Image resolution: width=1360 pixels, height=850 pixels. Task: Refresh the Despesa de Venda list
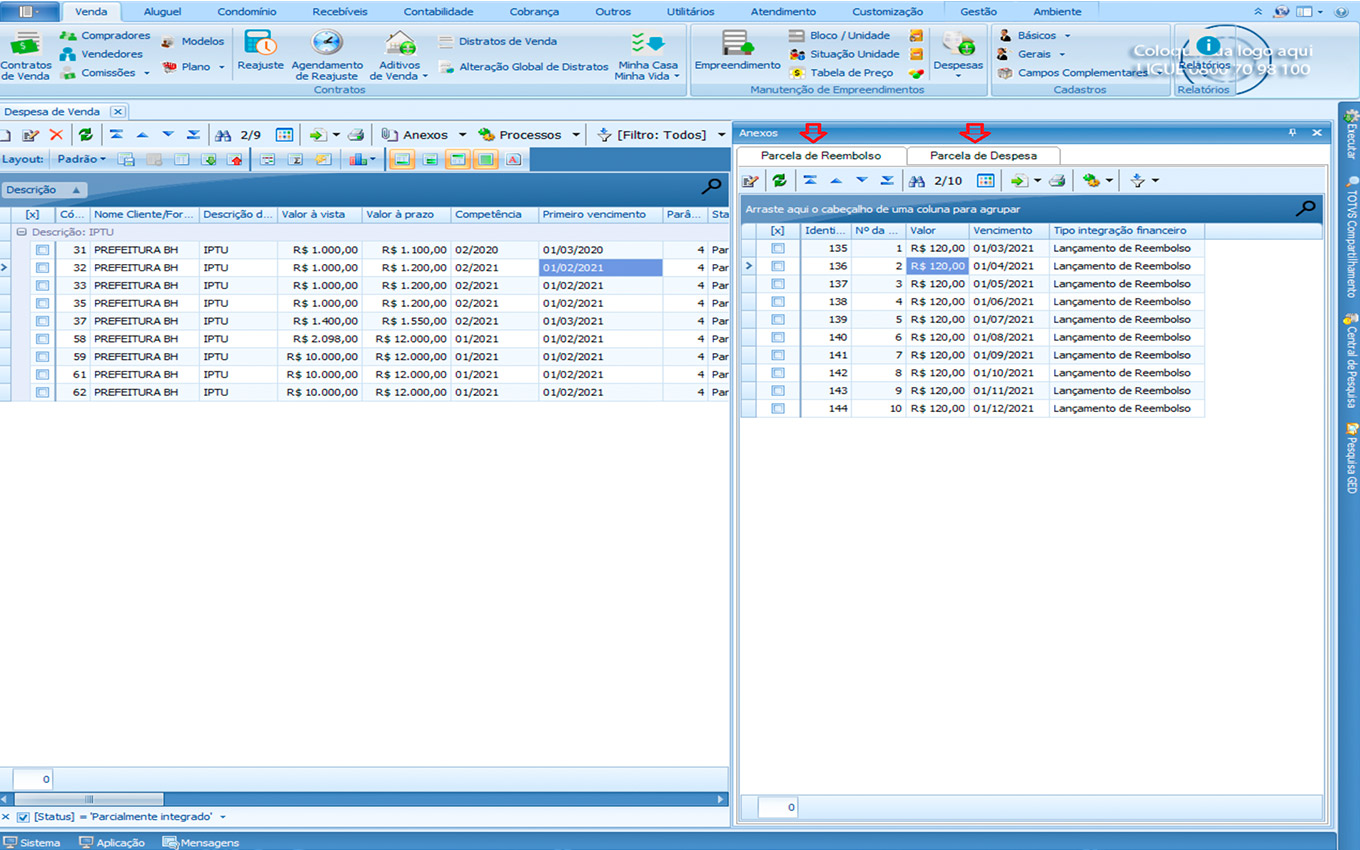[85, 135]
